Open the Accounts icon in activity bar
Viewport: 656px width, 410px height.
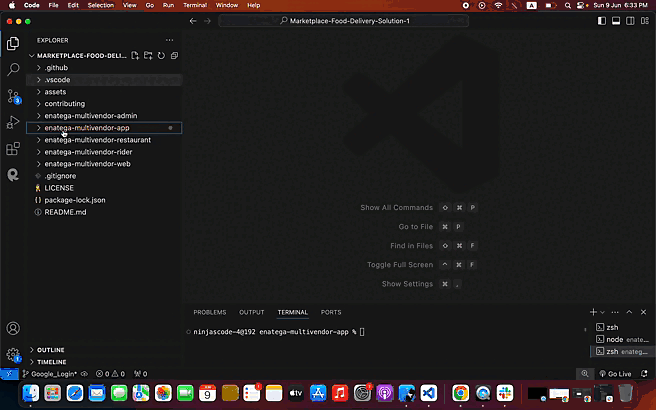[13, 328]
